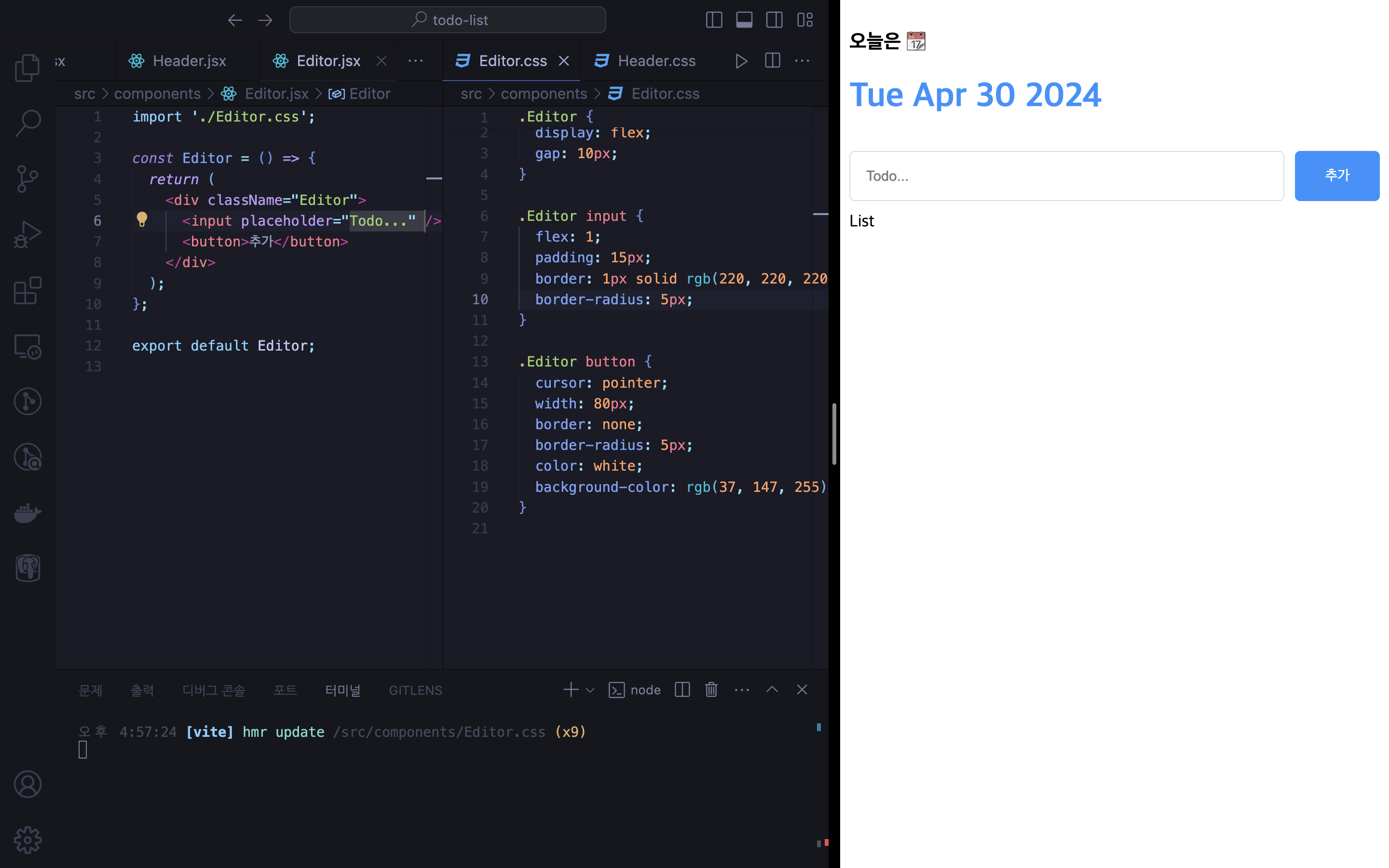Open the Source Control view
Screen dimensions: 1389x868
pos(27,178)
